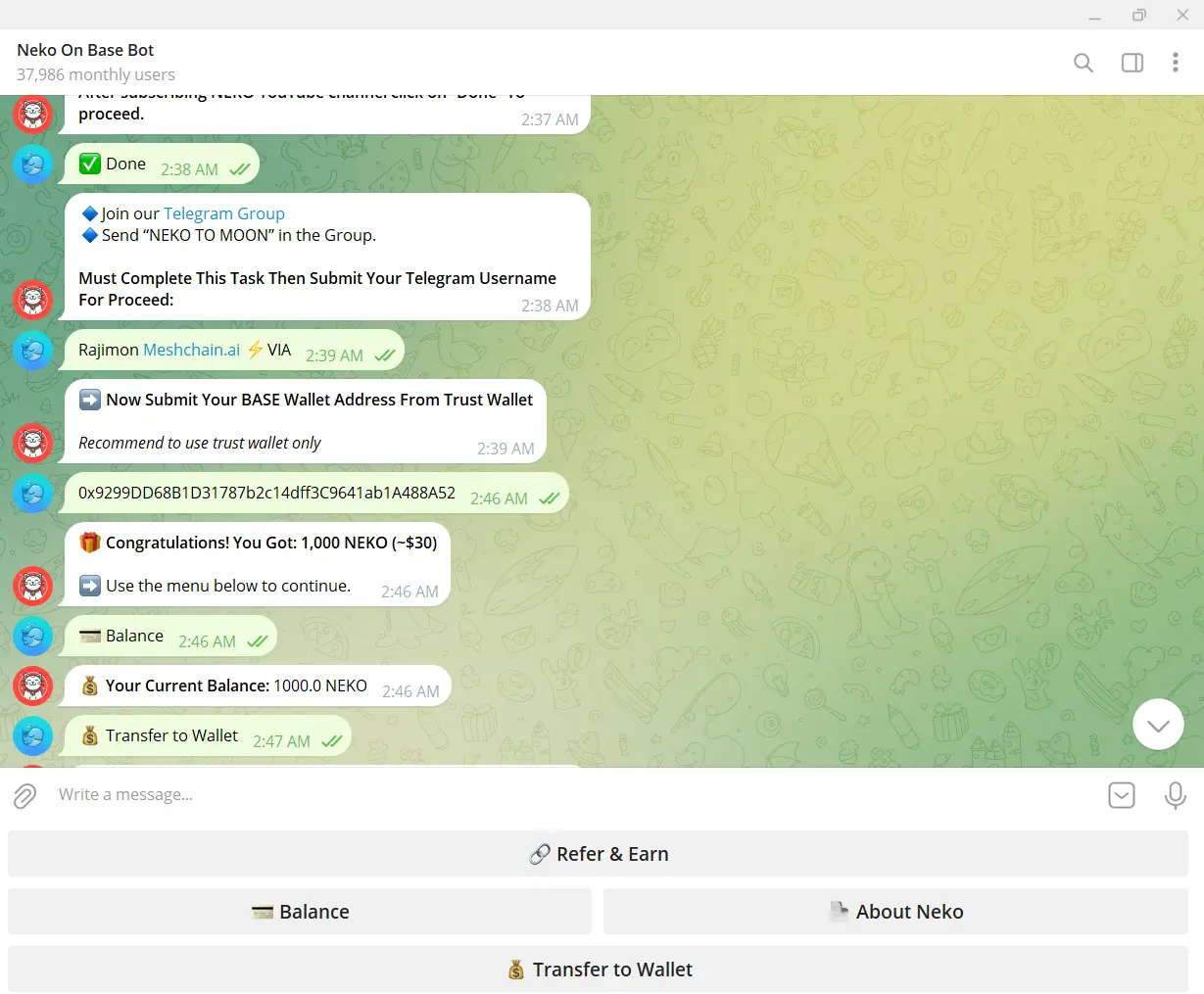This screenshot has height=994, width=1204.
Task: Toggle the side panel icon
Action: pyautogui.click(x=1132, y=63)
